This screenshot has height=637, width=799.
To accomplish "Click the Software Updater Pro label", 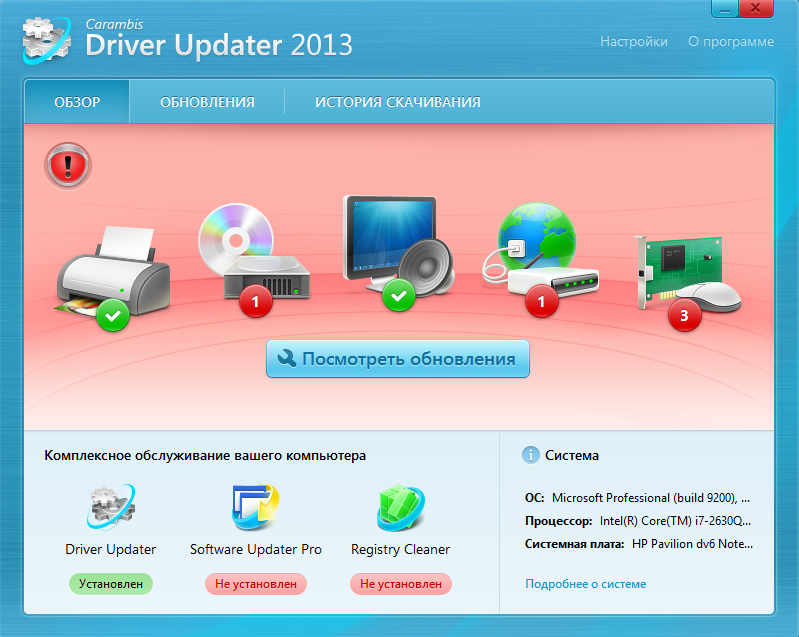I will point(255,549).
